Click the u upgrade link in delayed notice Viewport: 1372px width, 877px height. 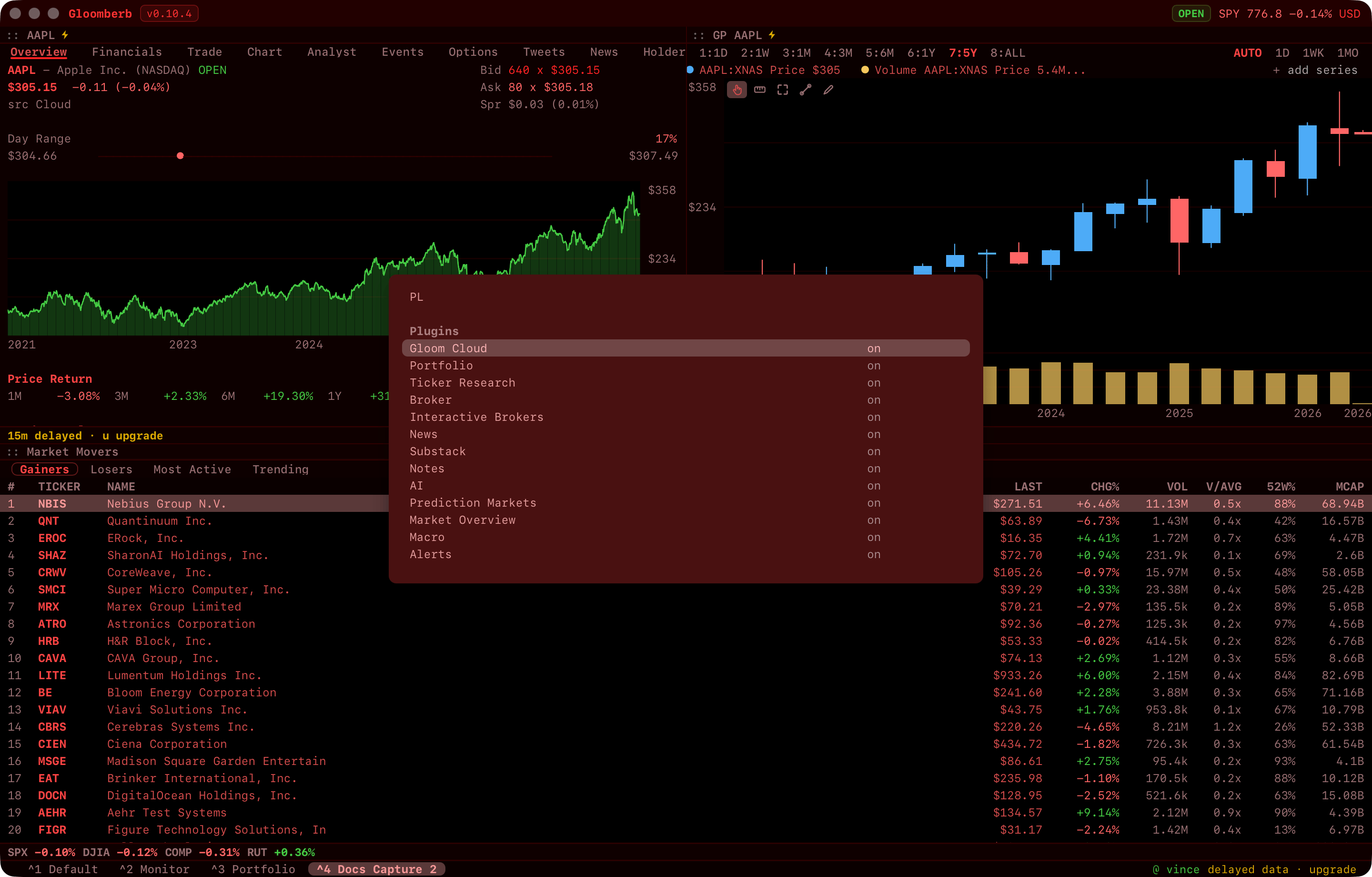click(132, 436)
